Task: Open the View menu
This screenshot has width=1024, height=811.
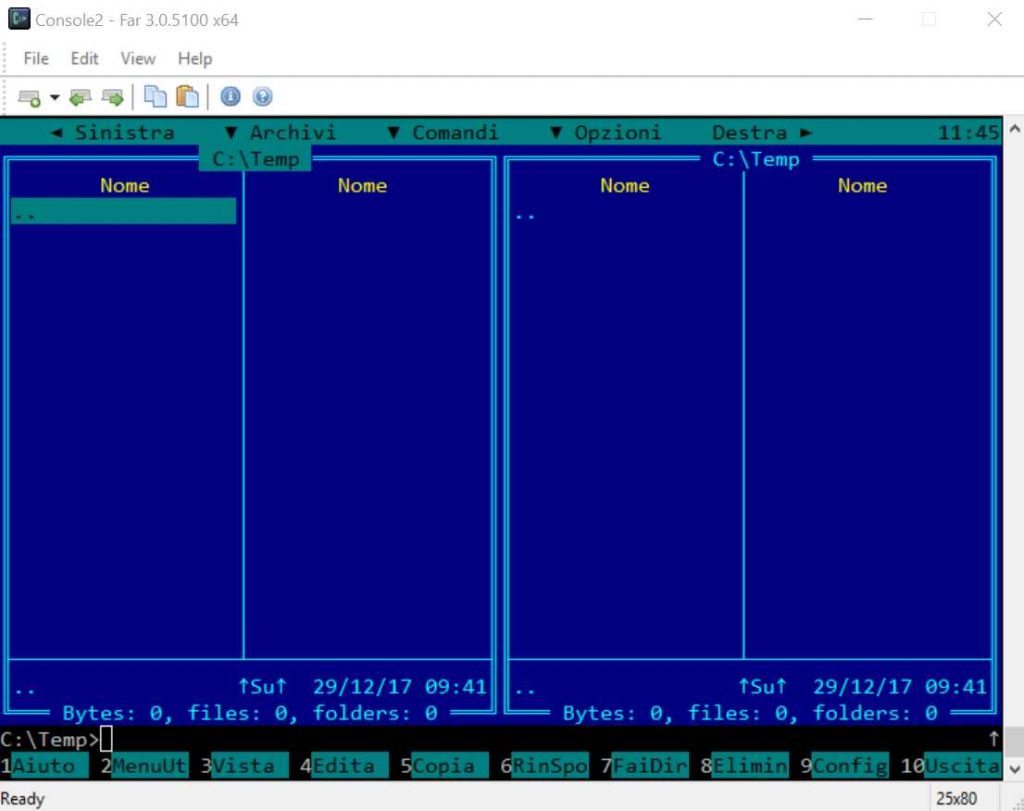Action: pyautogui.click(x=138, y=58)
